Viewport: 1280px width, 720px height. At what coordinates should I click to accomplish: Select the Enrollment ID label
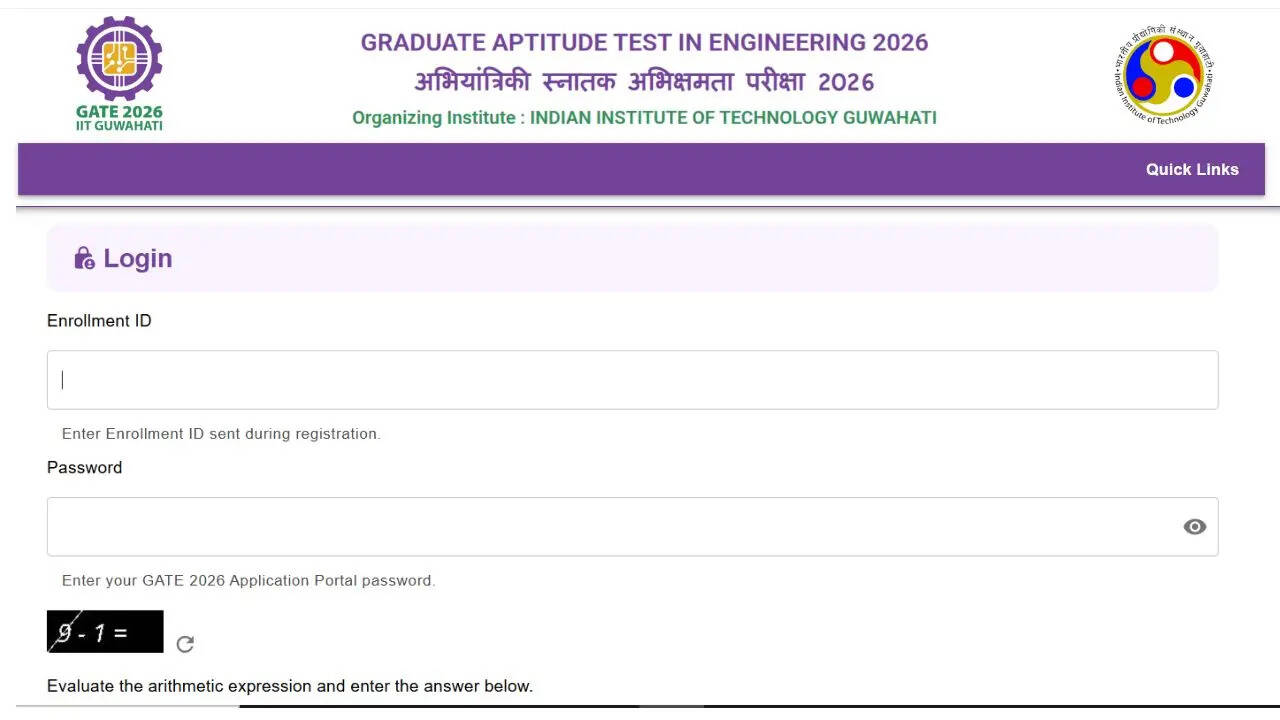click(x=99, y=321)
